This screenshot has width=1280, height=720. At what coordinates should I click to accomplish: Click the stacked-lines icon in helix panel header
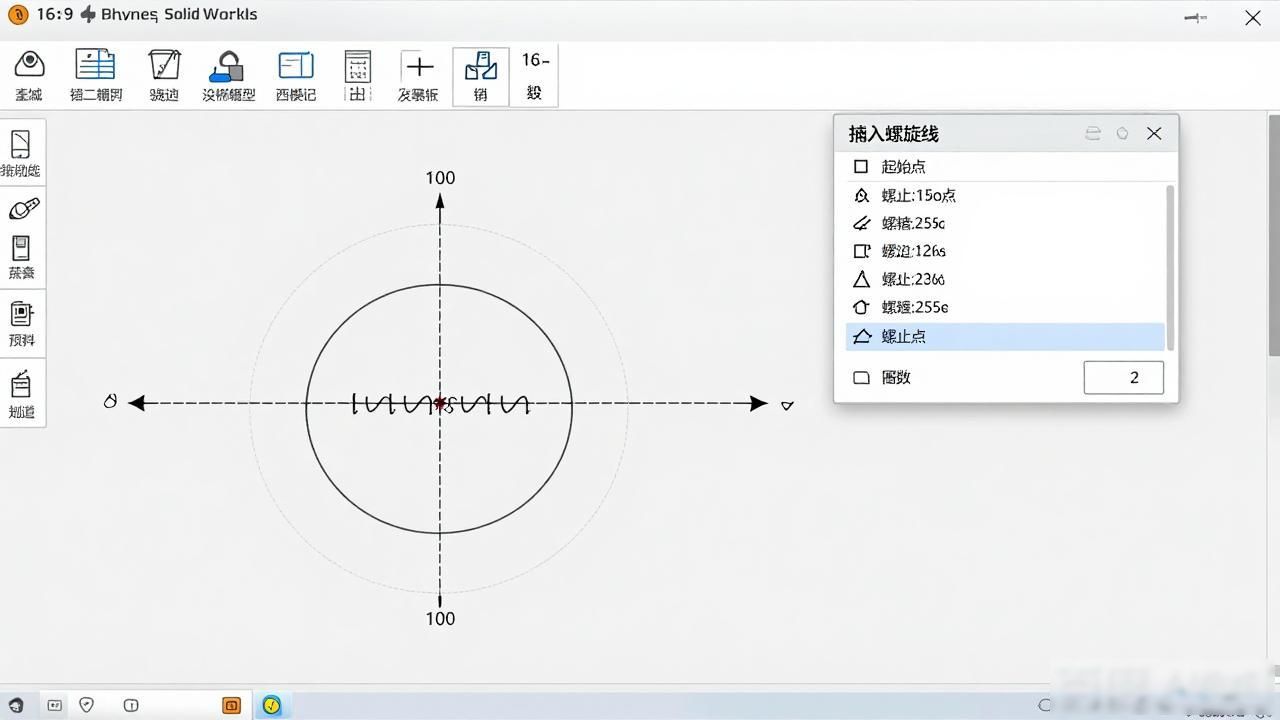pyautogui.click(x=1093, y=133)
